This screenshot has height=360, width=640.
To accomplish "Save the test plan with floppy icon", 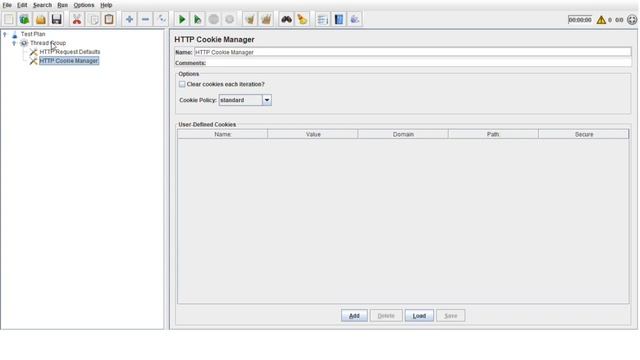I will pos(56,19).
